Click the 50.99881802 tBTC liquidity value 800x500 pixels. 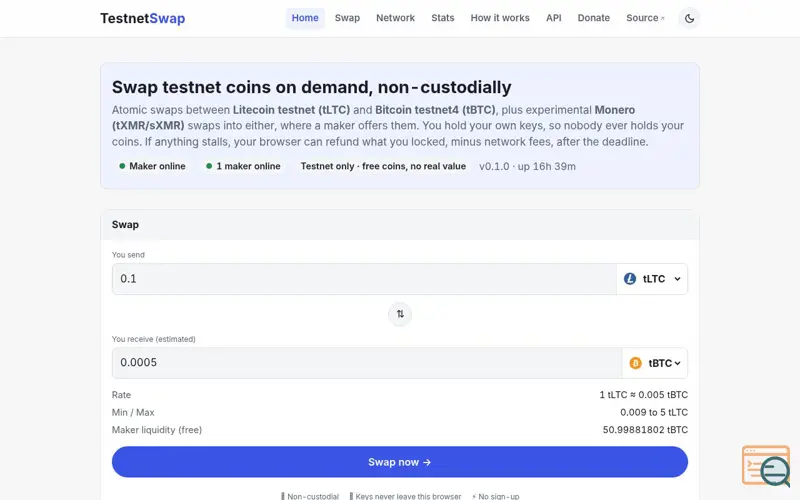pyautogui.click(x=645, y=430)
